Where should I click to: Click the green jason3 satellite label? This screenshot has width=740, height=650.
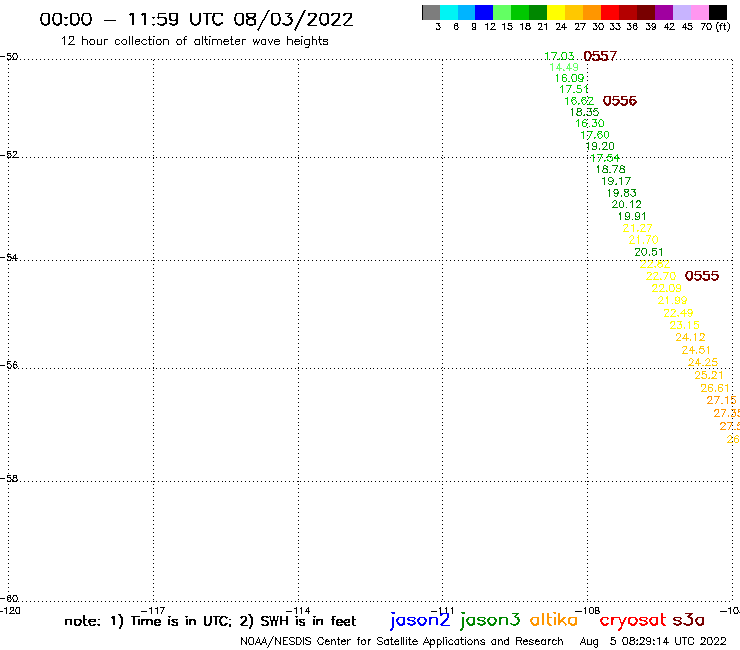pos(490,621)
